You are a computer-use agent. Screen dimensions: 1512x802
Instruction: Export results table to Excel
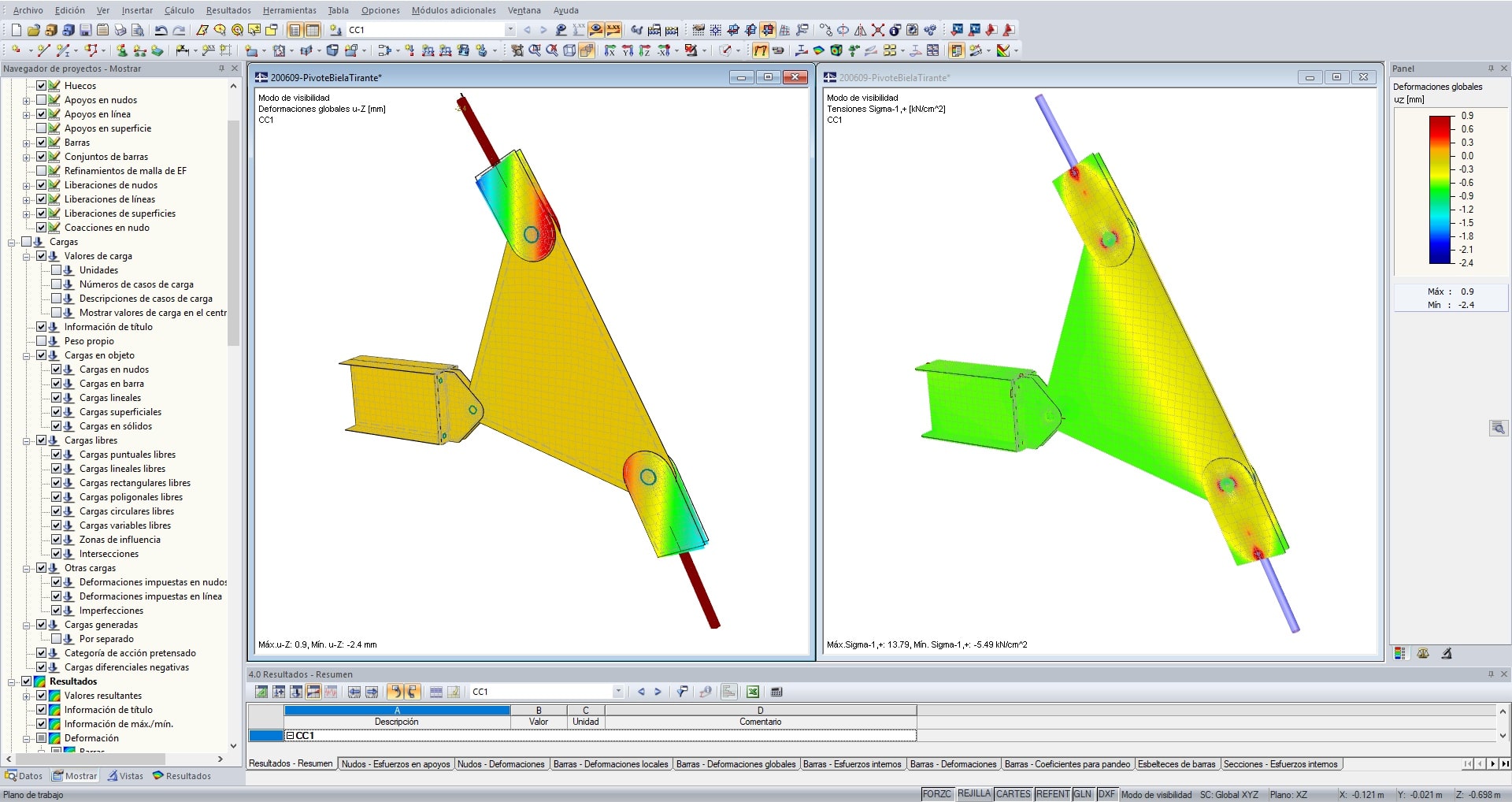[753, 692]
